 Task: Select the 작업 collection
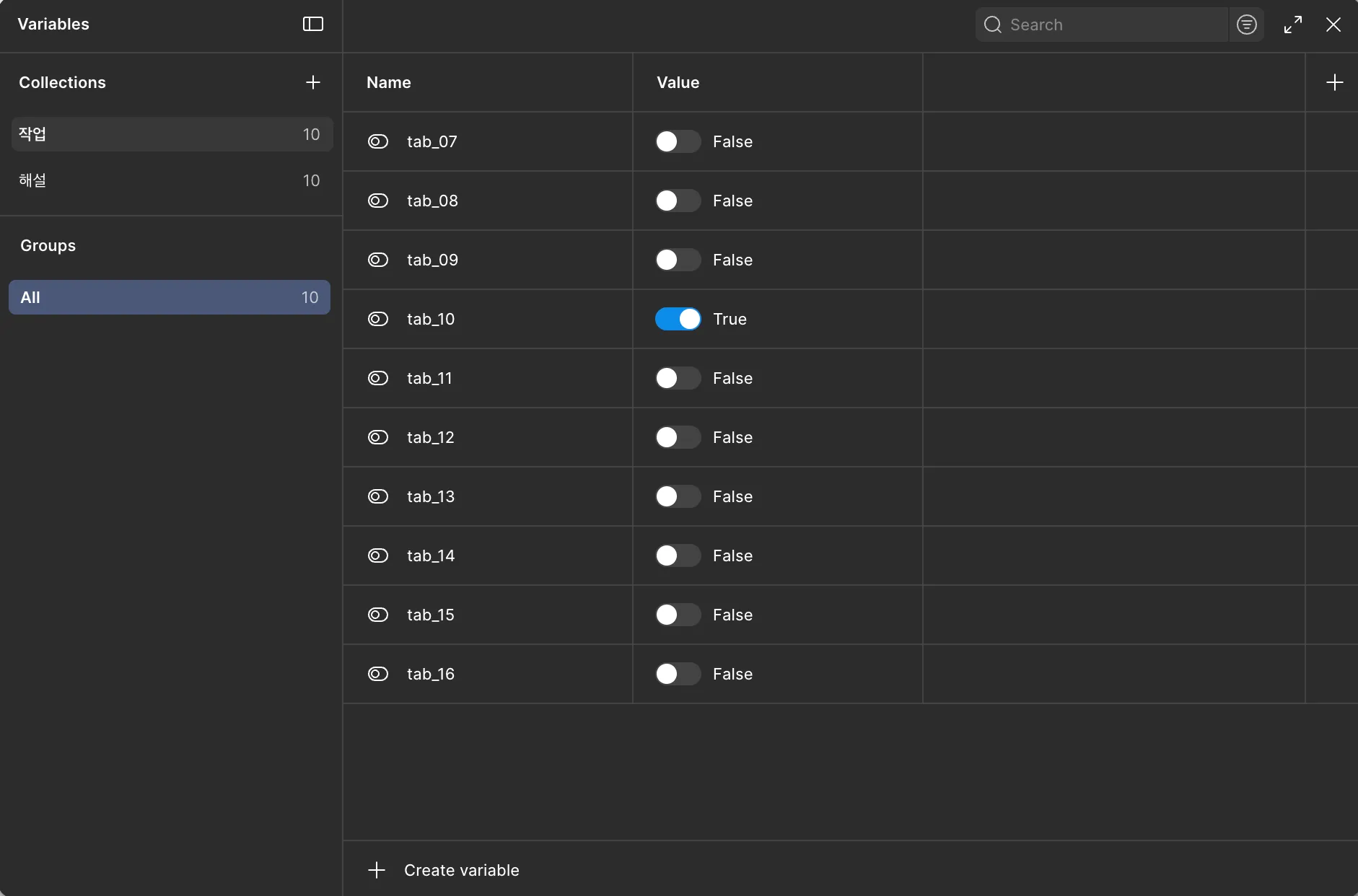pyautogui.click(x=171, y=134)
